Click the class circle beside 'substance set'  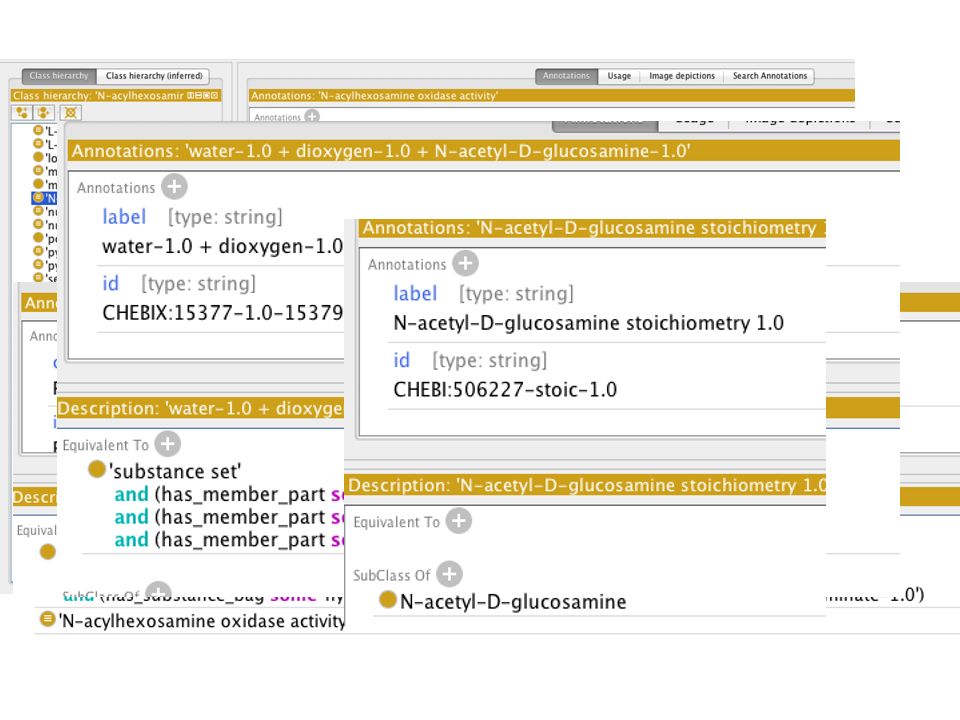(x=97, y=470)
